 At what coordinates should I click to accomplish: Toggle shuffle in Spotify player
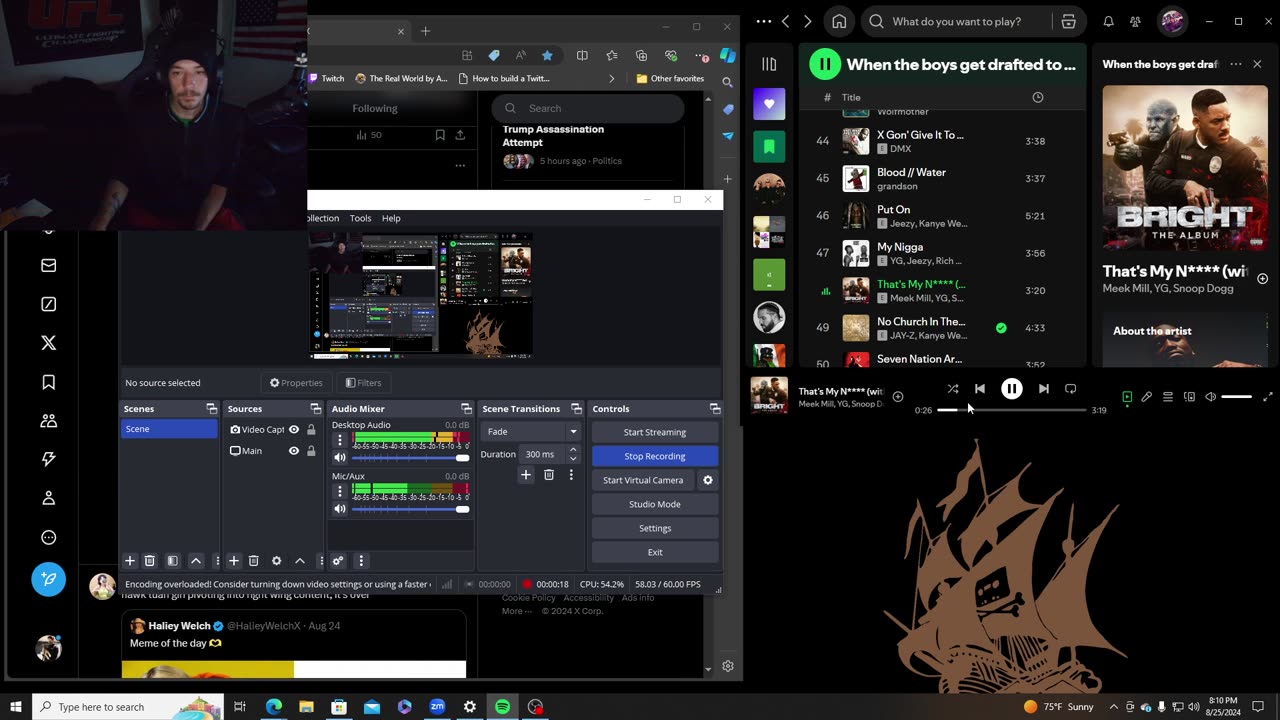click(952, 389)
